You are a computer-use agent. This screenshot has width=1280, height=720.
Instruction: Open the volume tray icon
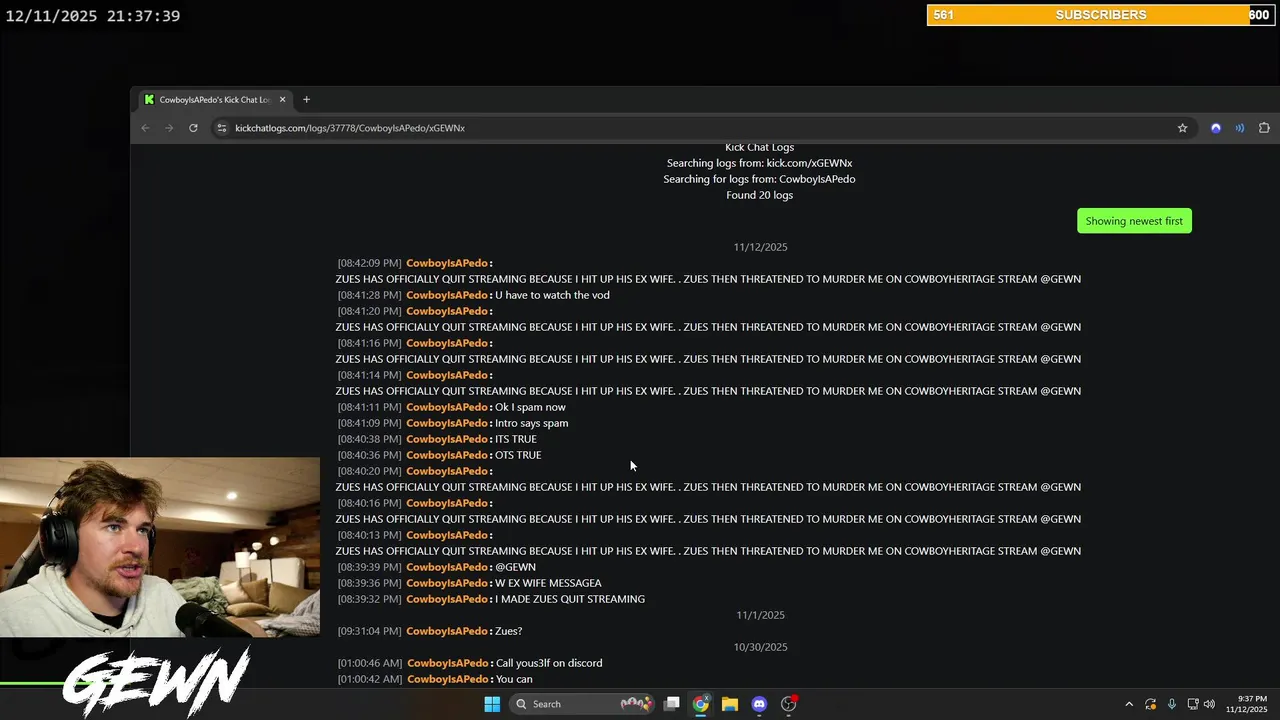tap(1209, 704)
